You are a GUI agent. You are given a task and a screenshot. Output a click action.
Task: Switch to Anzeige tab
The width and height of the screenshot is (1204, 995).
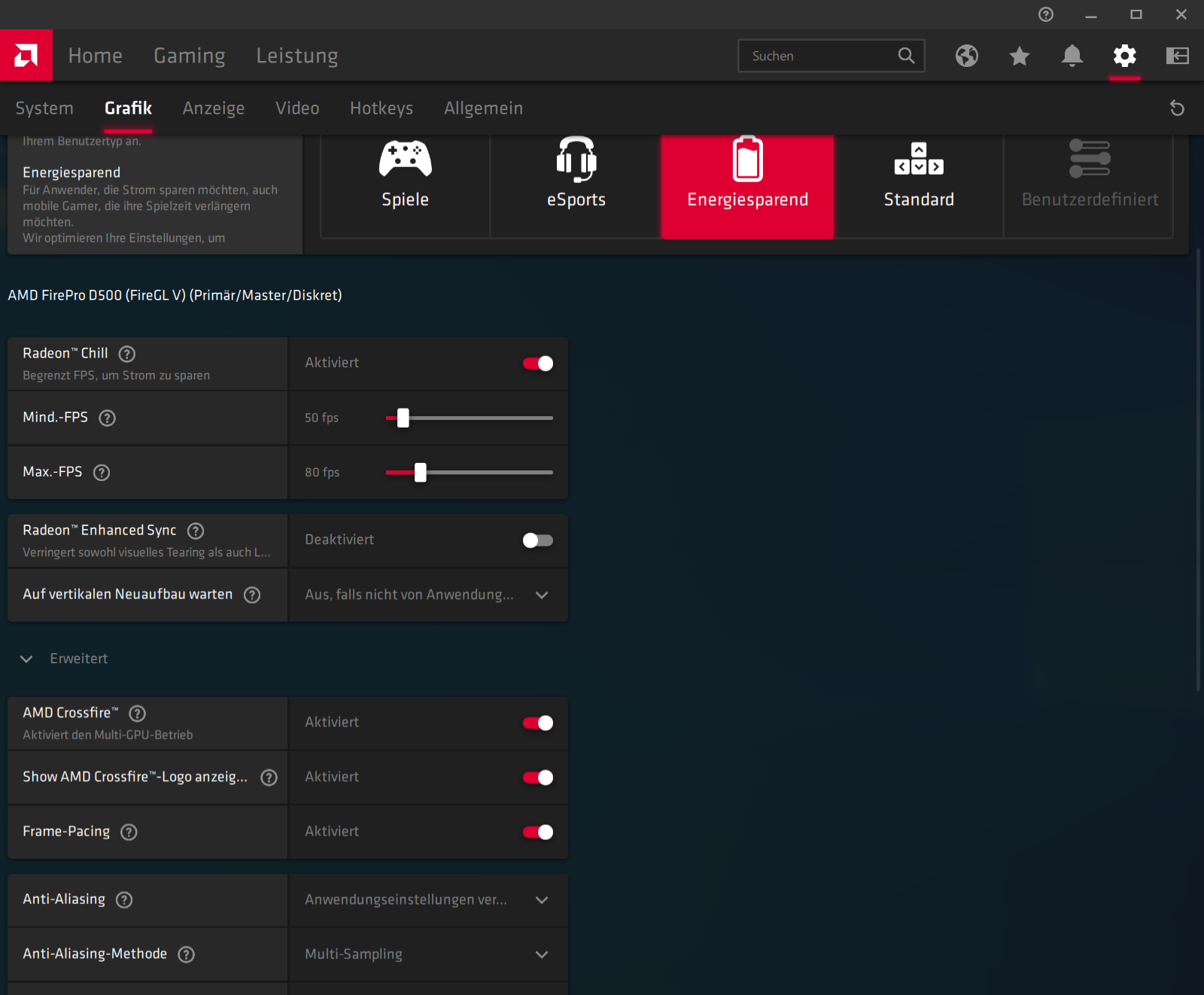pyautogui.click(x=214, y=108)
